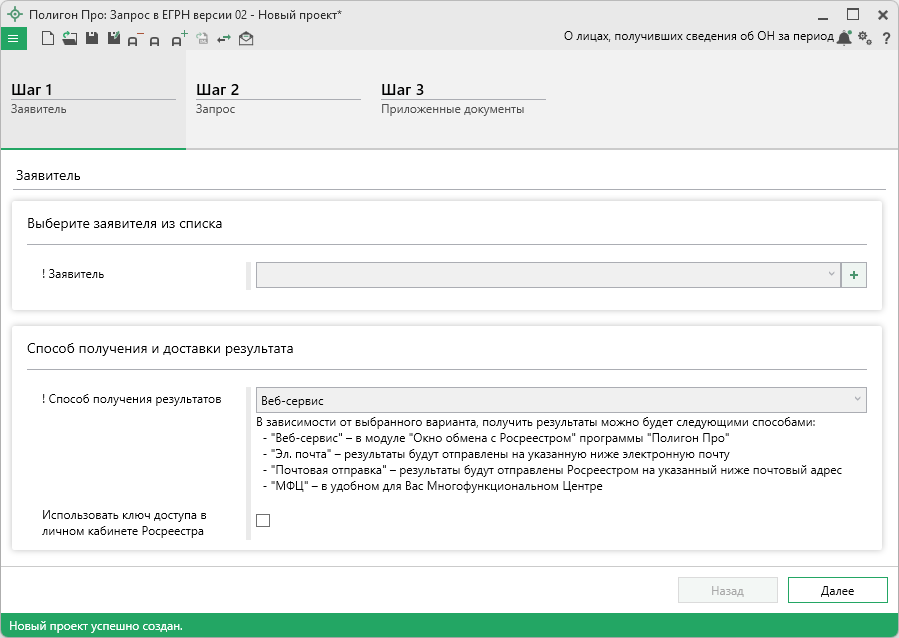The width and height of the screenshot is (899, 638).
Task: Select the Шаг 1 Заявитель tab
Action: tap(92, 98)
